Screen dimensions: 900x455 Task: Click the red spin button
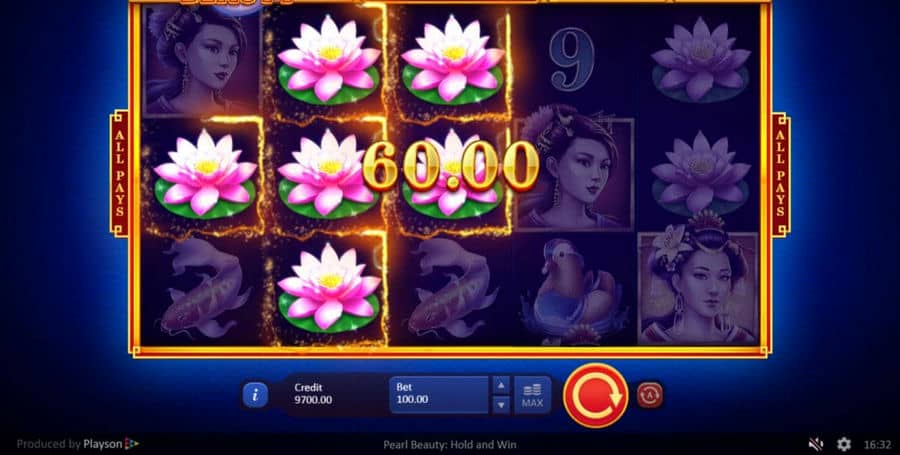(x=596, y=395)
